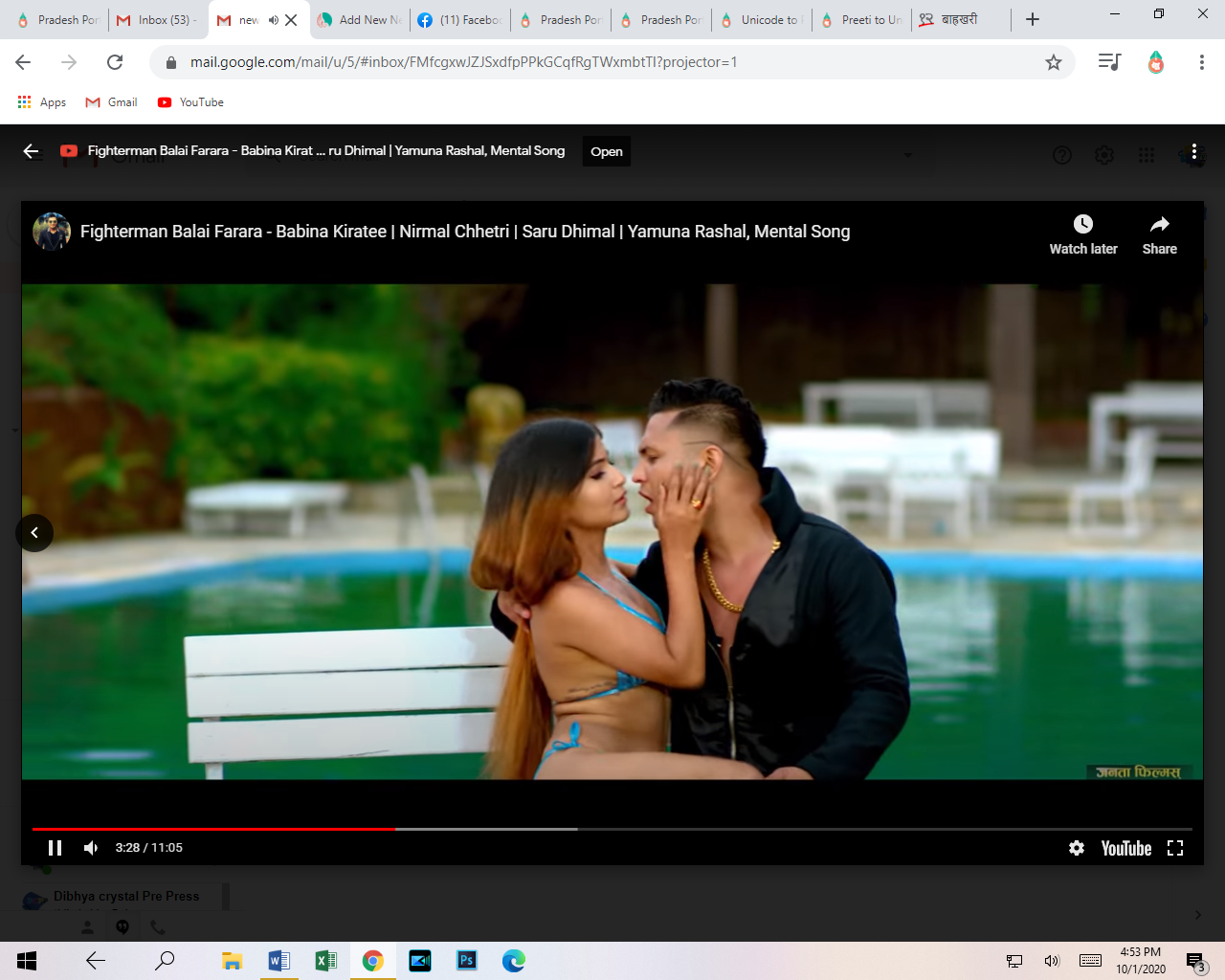
Task: Pause the YouTube video
Action: point(55,848)
